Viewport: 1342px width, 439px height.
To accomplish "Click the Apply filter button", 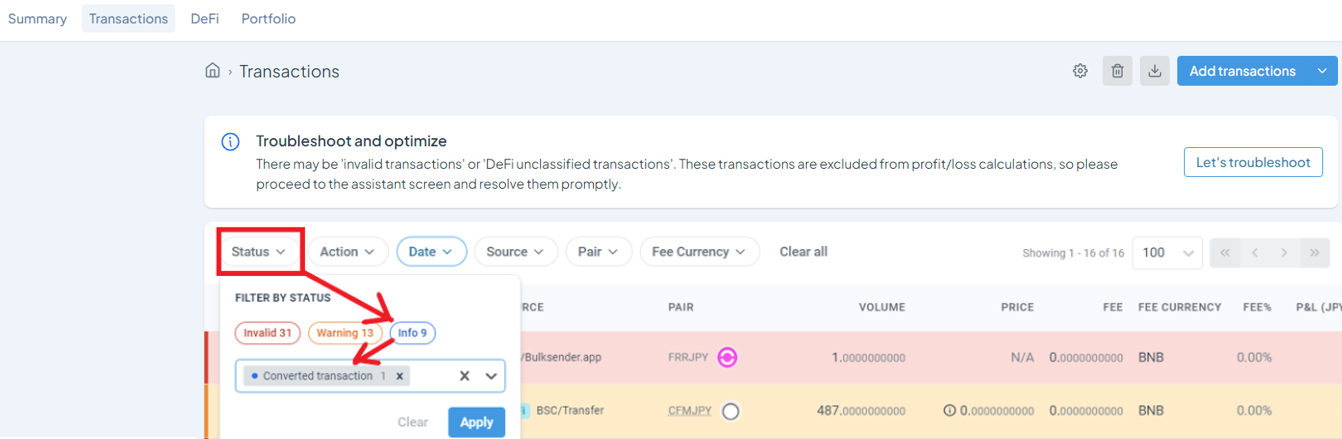I will [476, 422].
